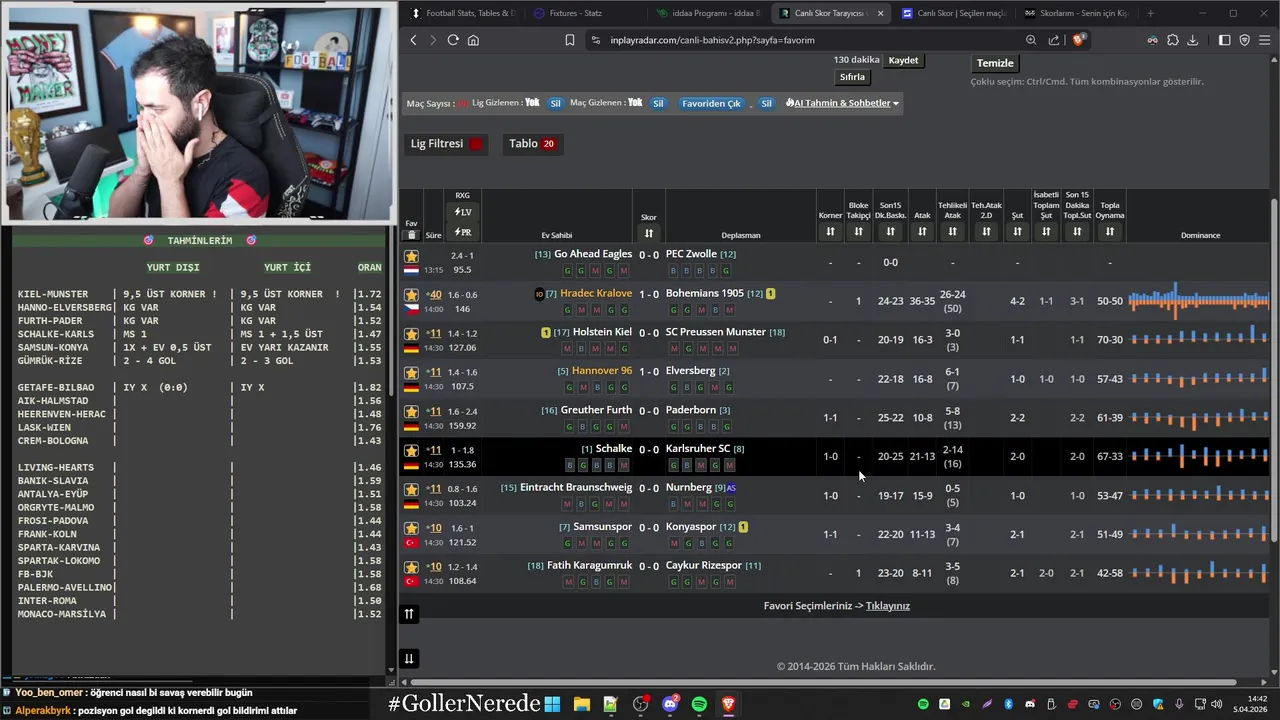Unfavorite the Schalke match star

click(411, 450)
